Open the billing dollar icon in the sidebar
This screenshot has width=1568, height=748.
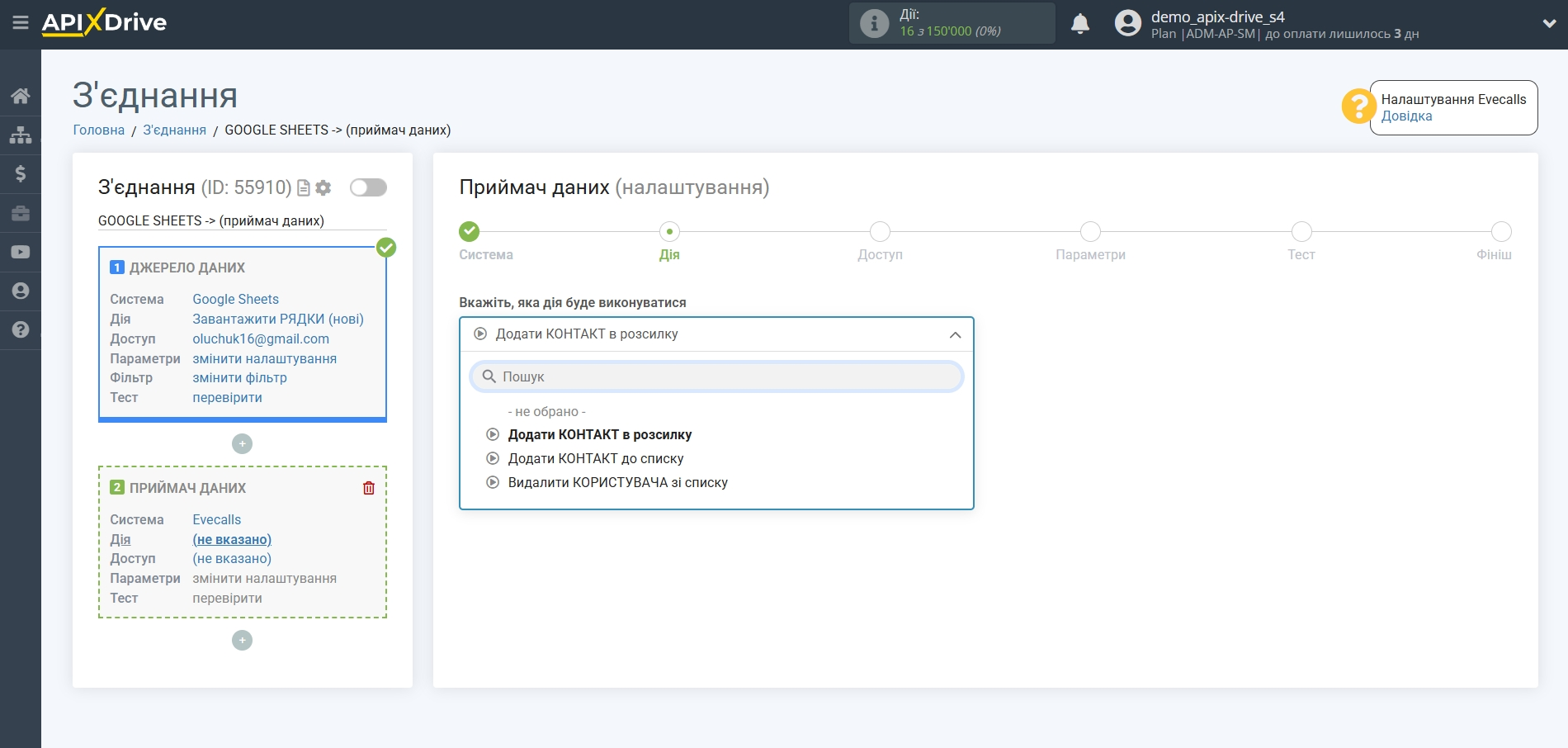[x=21, y=173]
